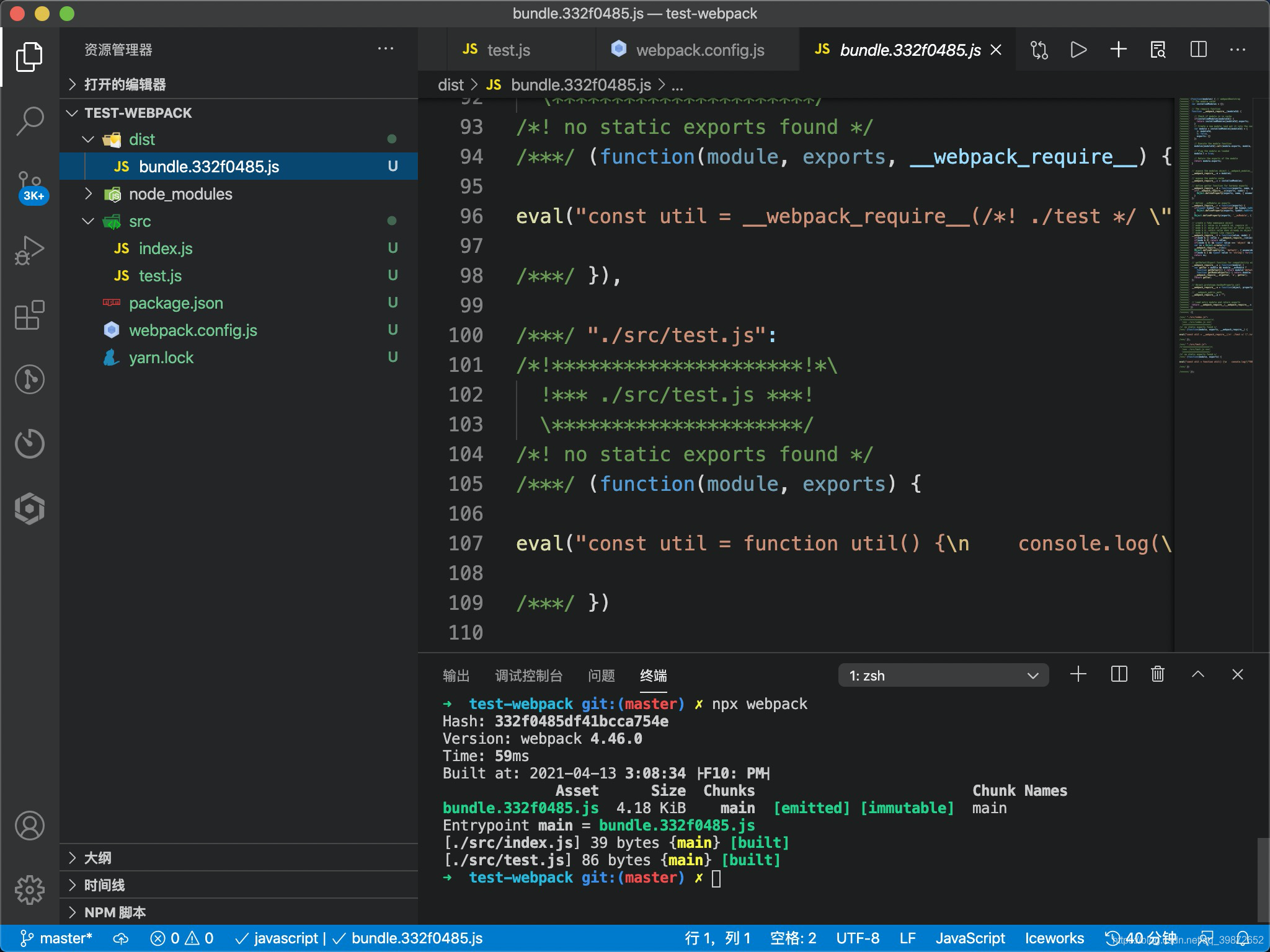Open the Run and Debug view
This screenshot has width=1270, height=952.
coord(29,250)
